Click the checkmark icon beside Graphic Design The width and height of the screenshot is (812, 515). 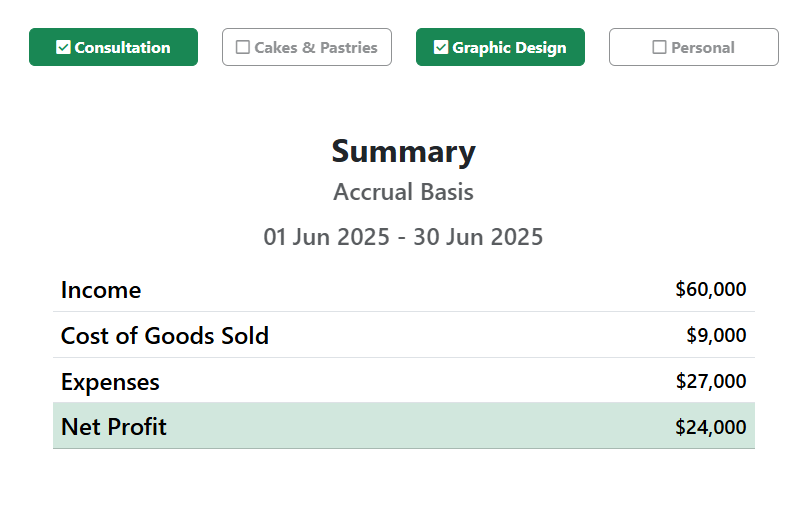(441, 47)
